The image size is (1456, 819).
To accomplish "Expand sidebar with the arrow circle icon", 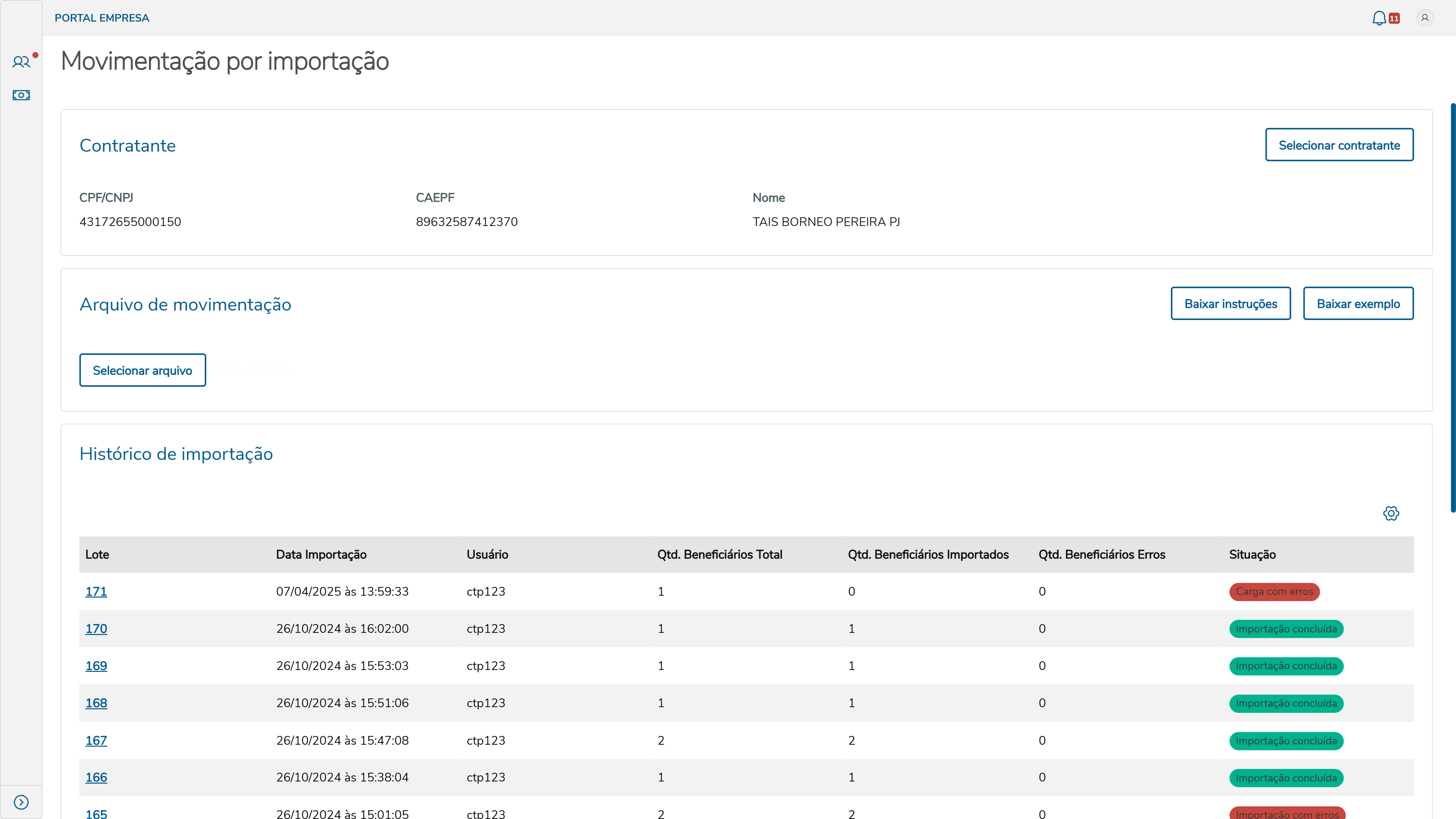I will point(21,802).
